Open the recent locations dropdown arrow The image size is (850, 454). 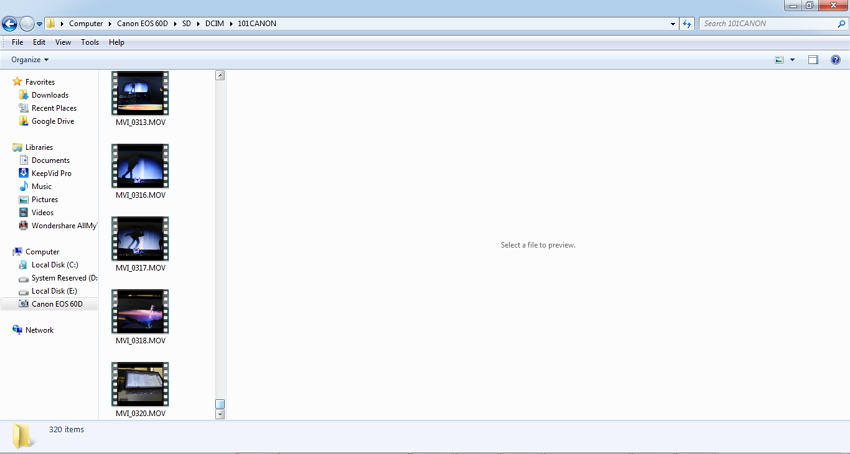click(x=40, y=24)
